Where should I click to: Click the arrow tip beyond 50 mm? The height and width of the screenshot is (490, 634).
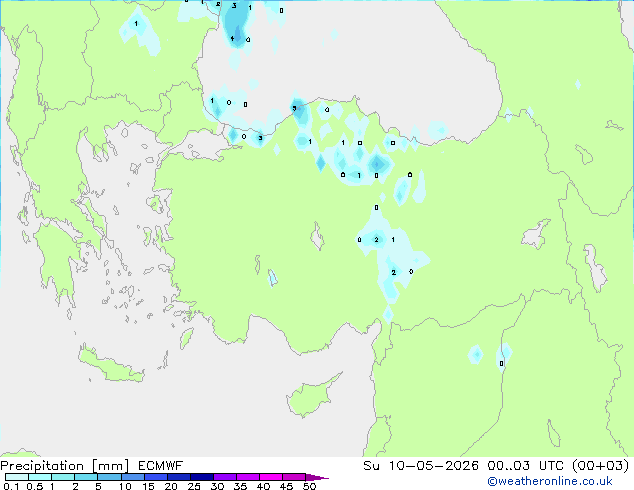317,477
